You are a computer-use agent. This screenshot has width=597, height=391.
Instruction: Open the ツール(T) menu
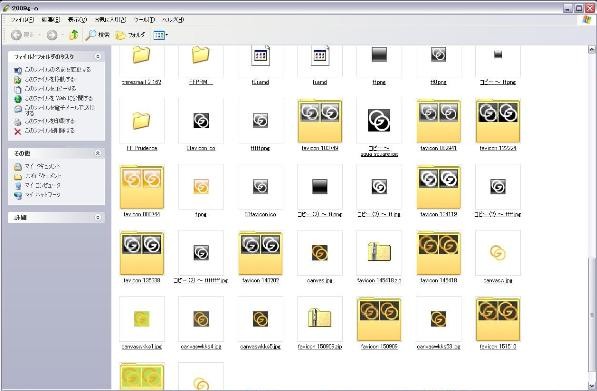pyautogui.click(x=144, y=19)
